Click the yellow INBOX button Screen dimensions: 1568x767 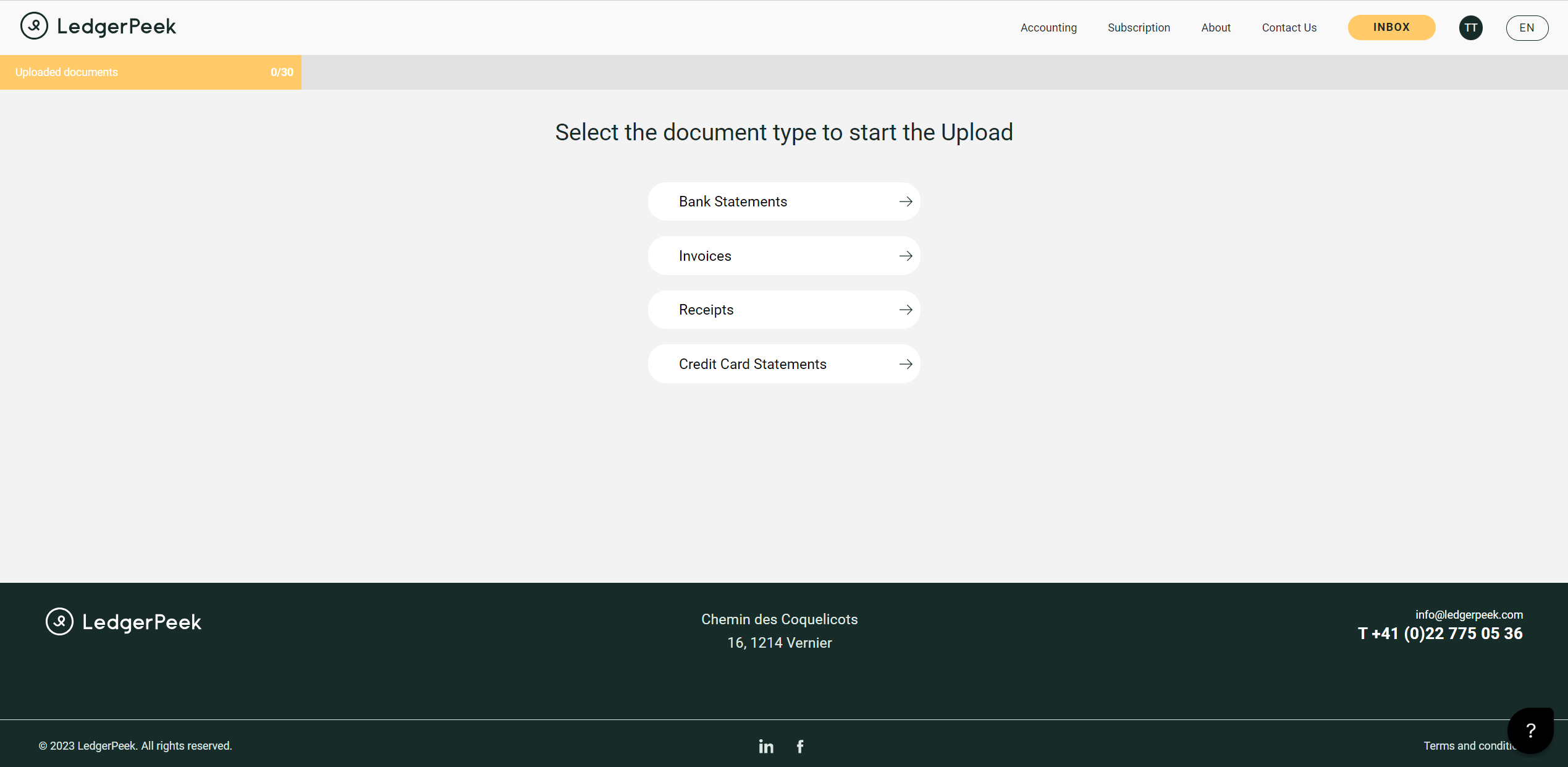coord(1391,27)
